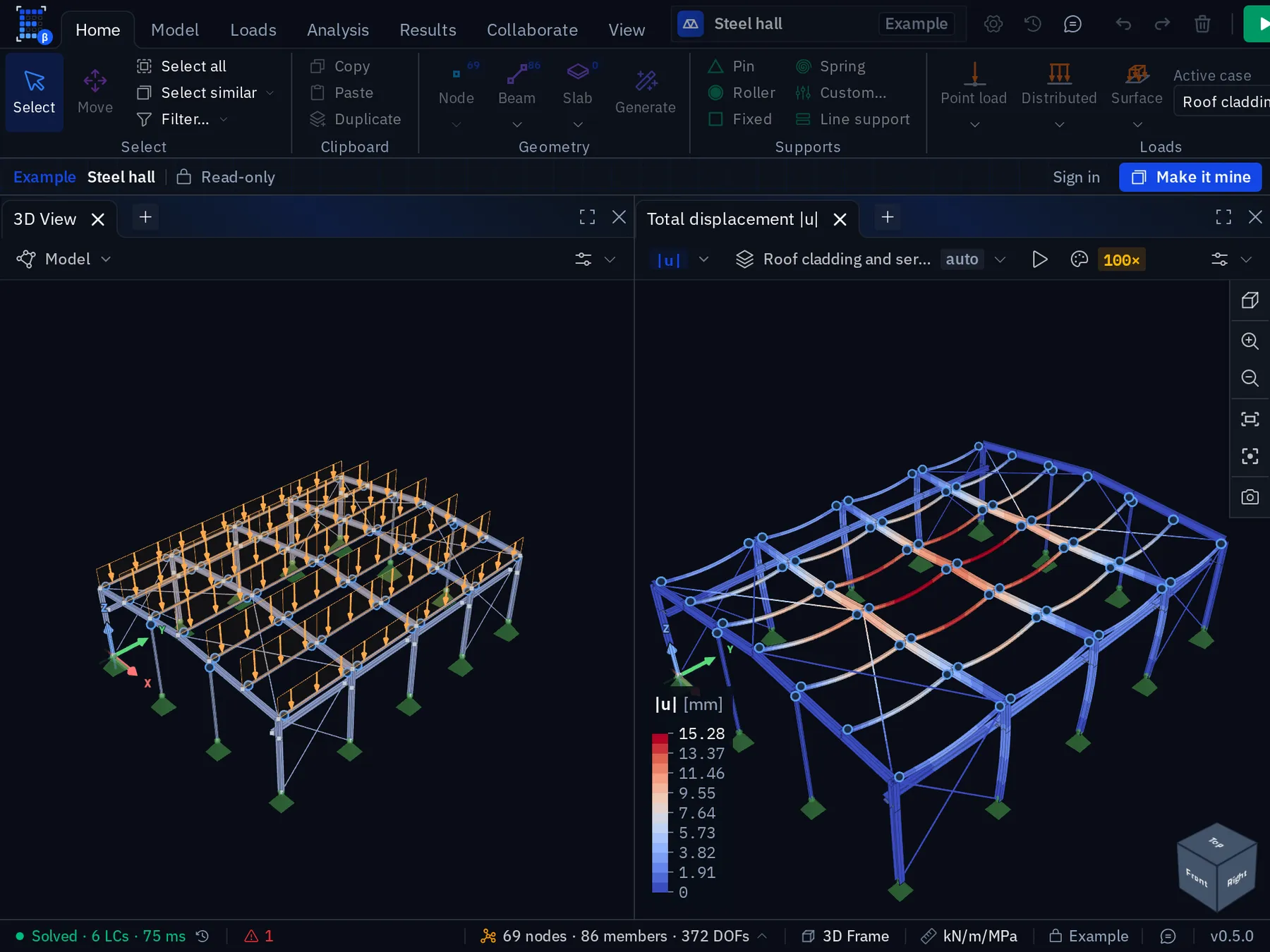The width and height of the screenshot is (1270, 952).
Task: Click the undo arrow
Action: point(1123,24)
